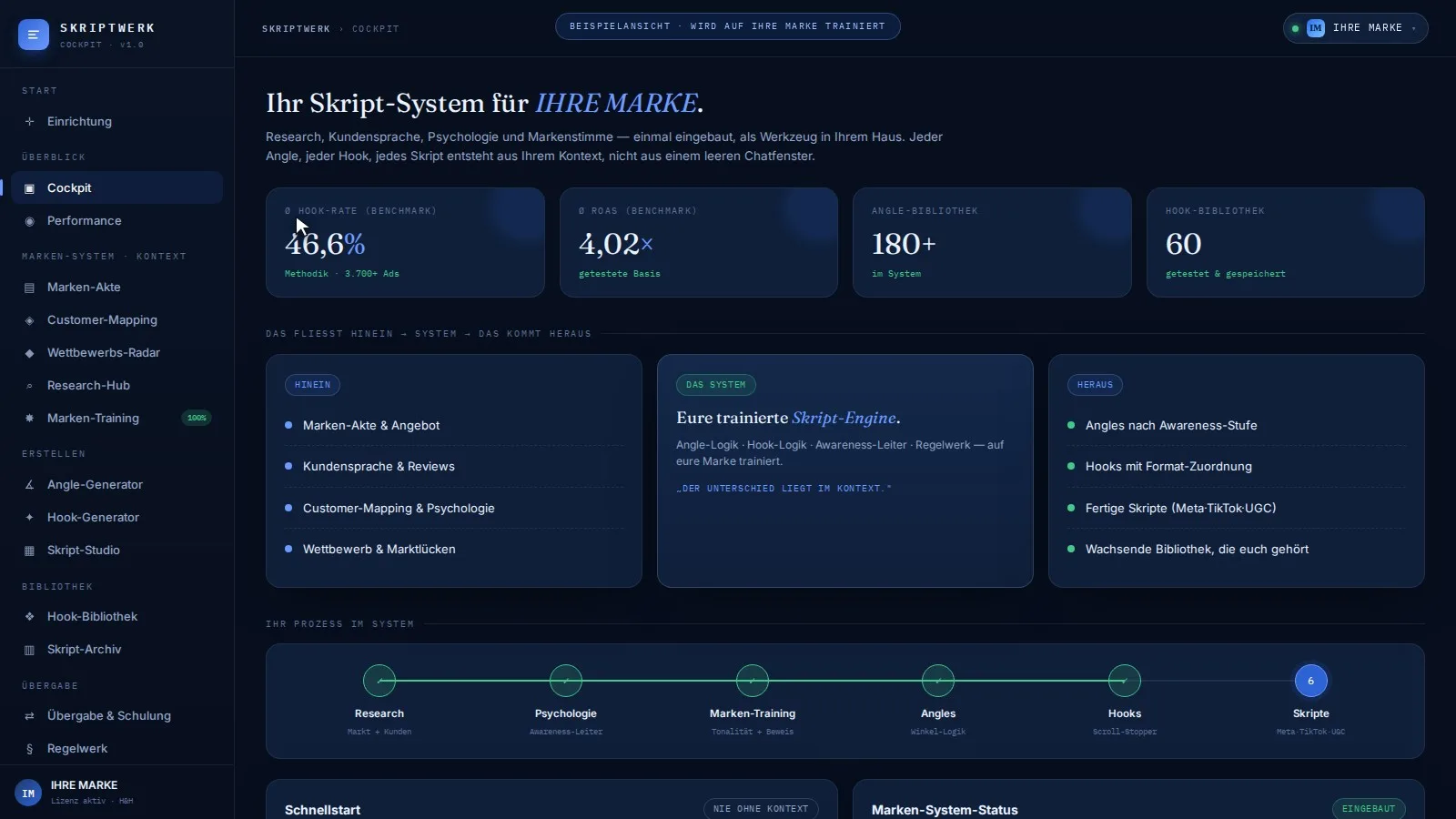Viewport: 1456px width, 819px height.
Task: Click the NIE OHNE KONTEXT pill
Action: tap(761, 809)
